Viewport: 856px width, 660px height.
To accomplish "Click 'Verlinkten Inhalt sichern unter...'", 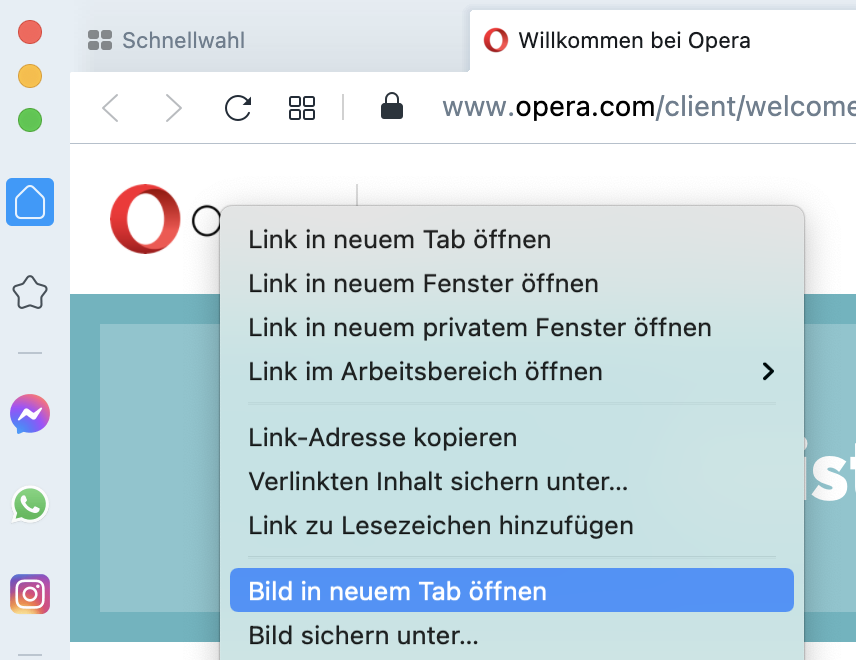I will pos(438,481).
